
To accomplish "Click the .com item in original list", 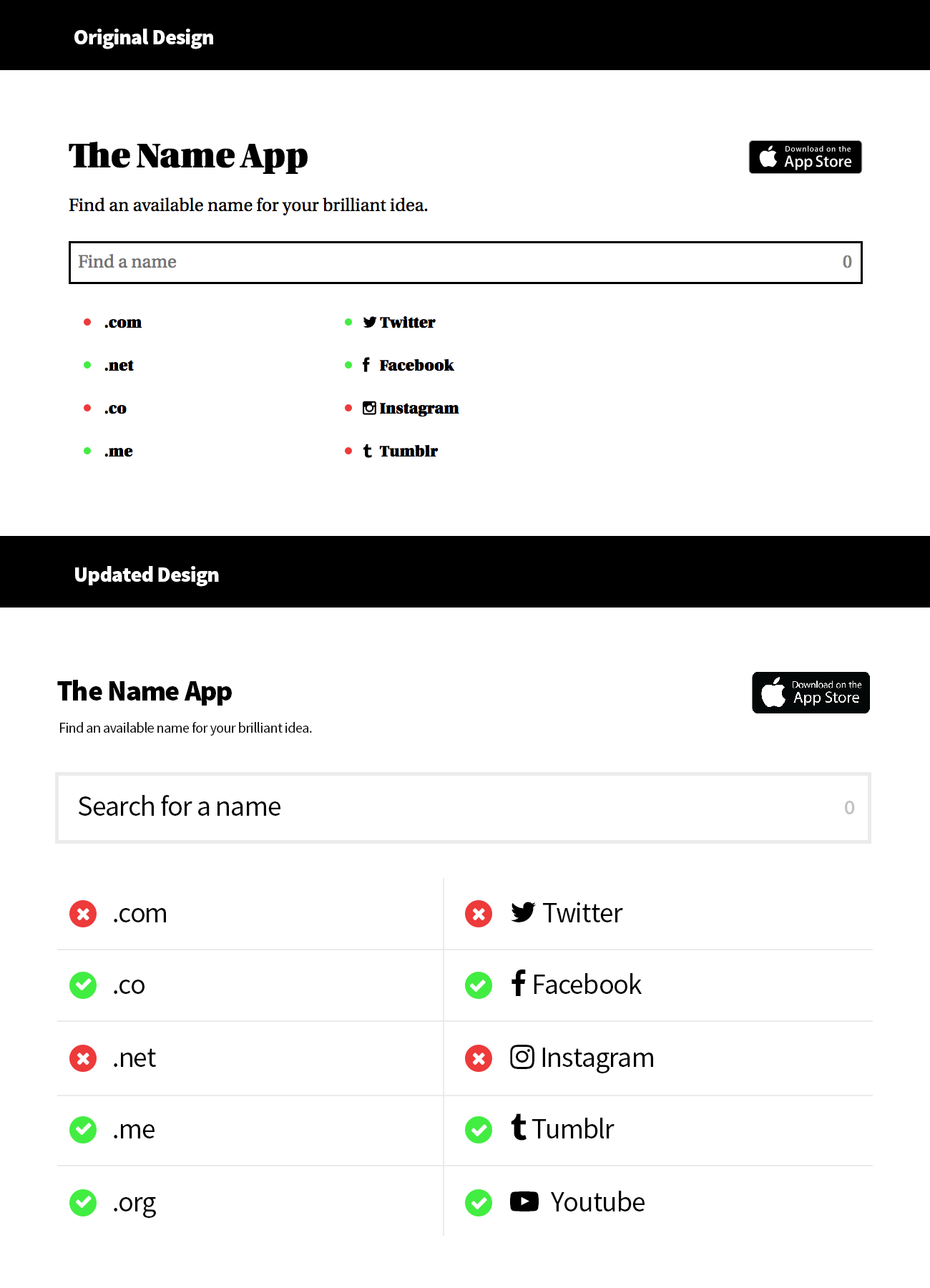I will (123, 322).
